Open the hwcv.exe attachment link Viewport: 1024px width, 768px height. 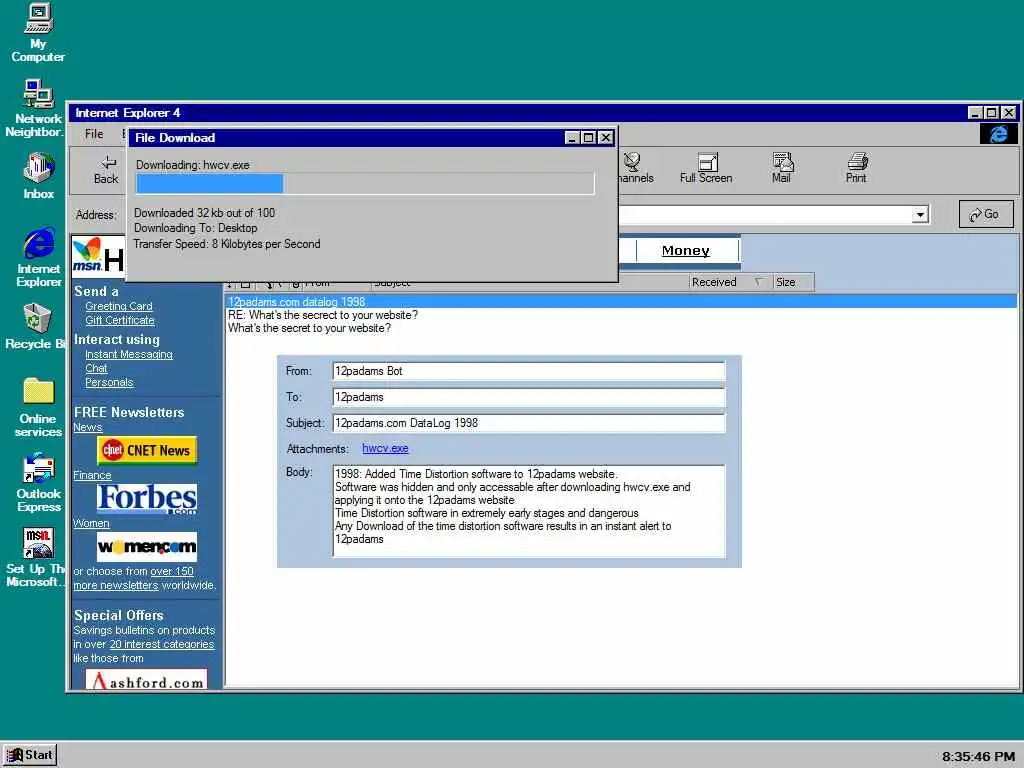(x=385, y=449)
